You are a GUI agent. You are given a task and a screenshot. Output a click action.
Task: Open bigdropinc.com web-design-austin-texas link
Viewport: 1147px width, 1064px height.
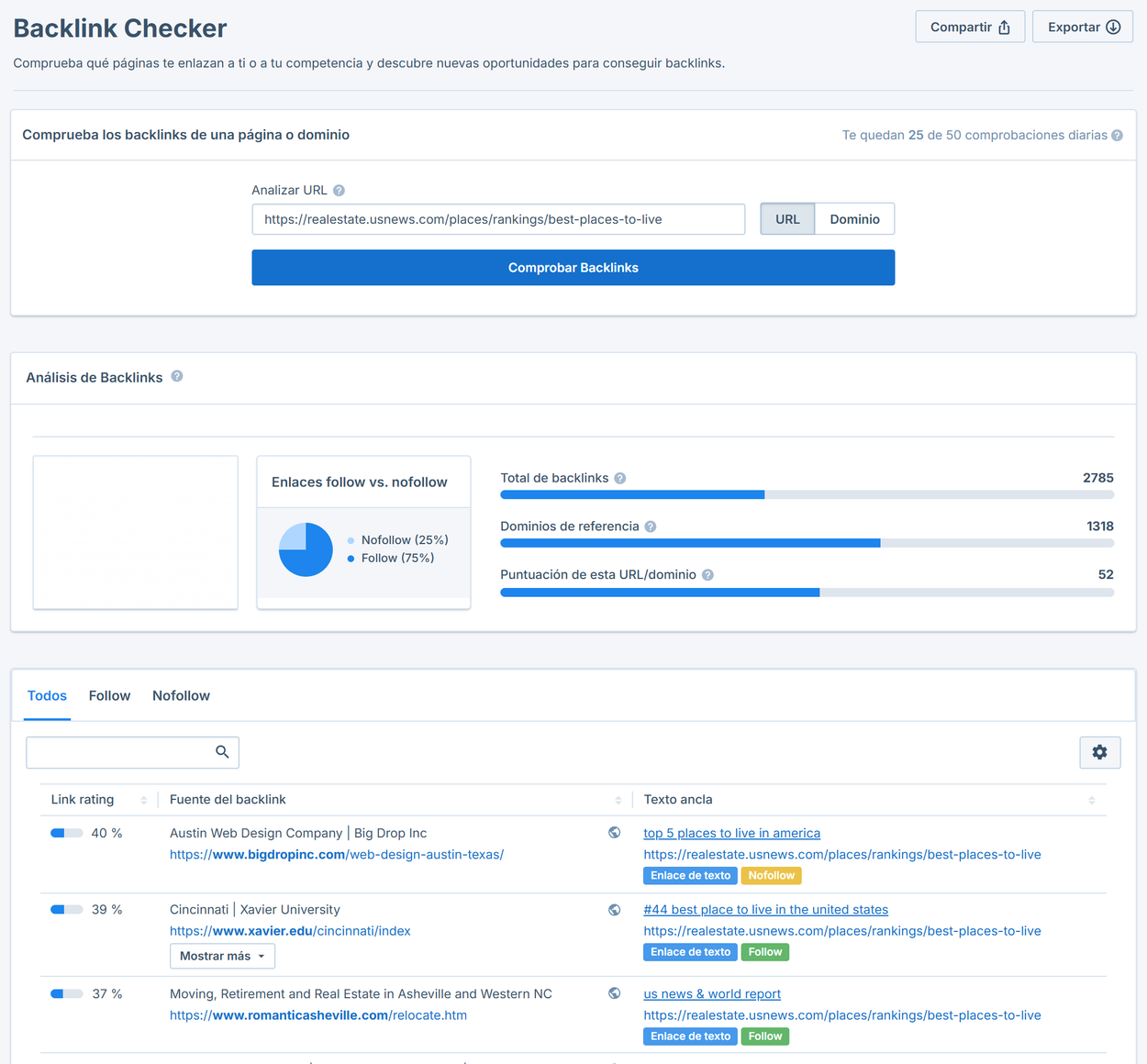[x=337, y=855]
